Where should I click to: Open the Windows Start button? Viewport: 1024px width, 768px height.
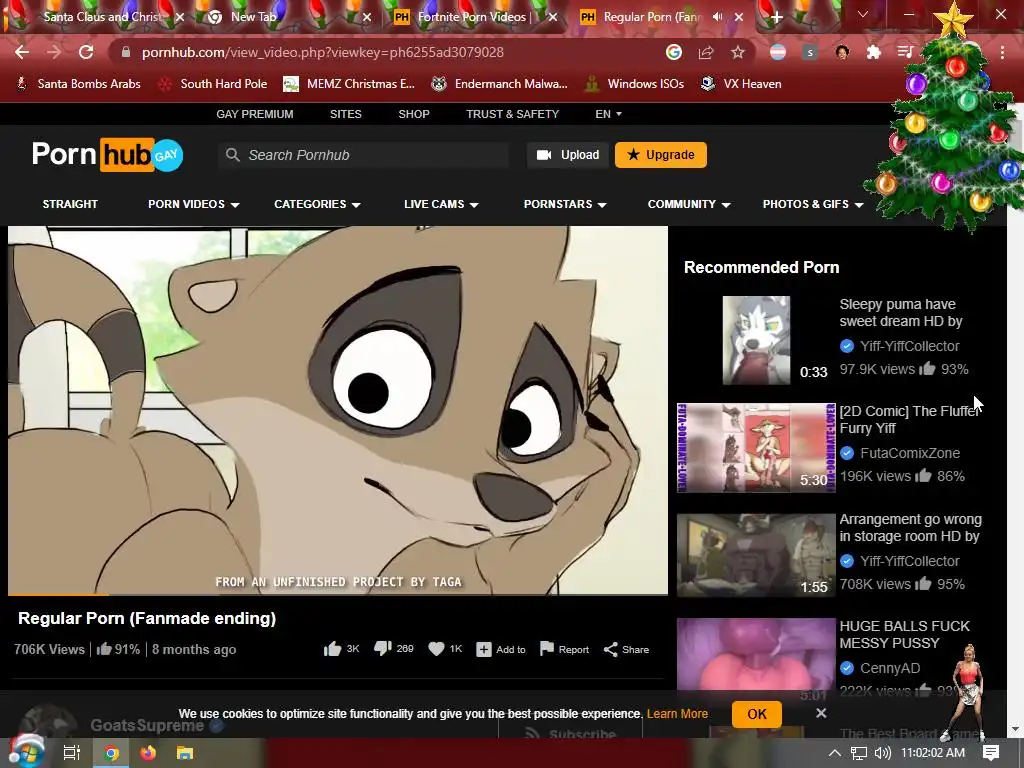[x=26, y=752]
